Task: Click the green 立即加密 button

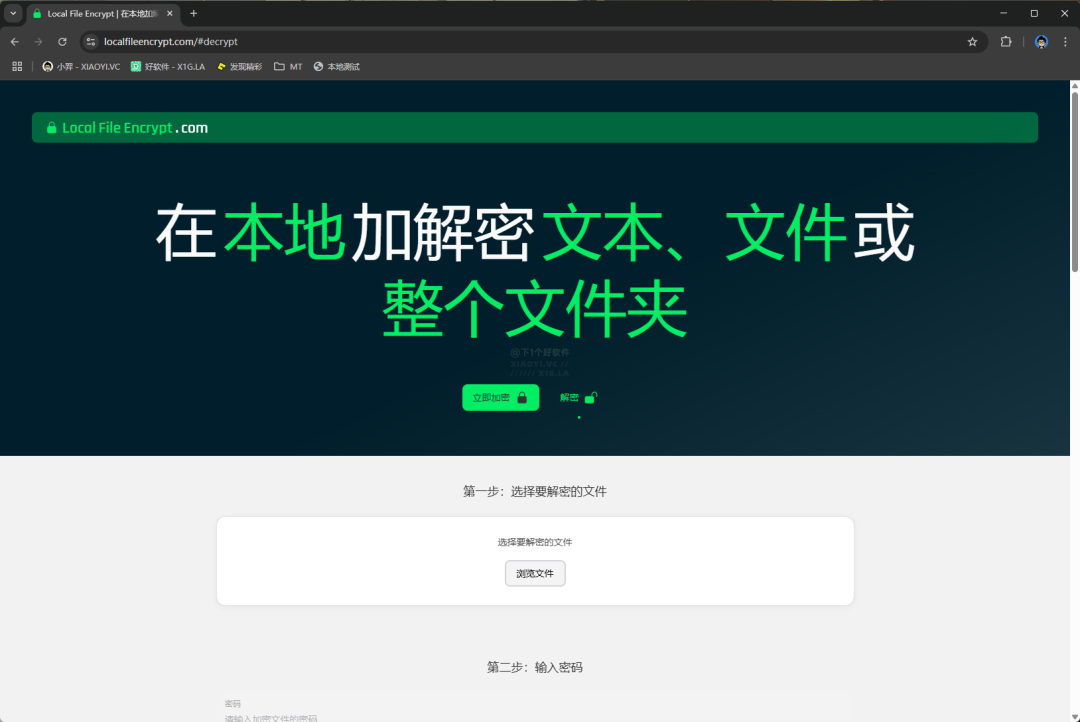Action: (x=501, y=398)
